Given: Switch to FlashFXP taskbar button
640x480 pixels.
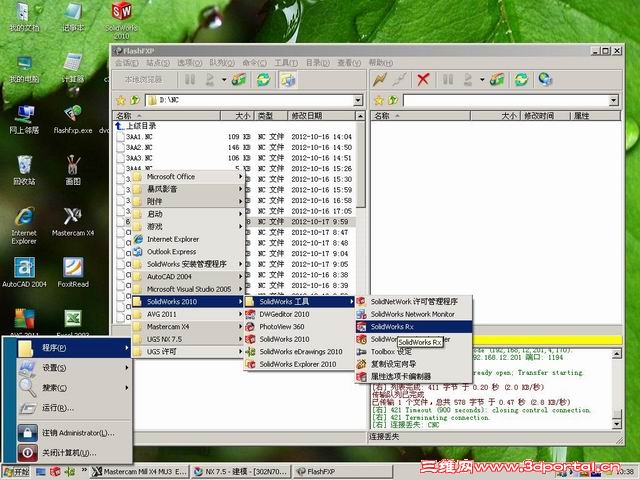Looking at the screenshot, I should [343, 471].
